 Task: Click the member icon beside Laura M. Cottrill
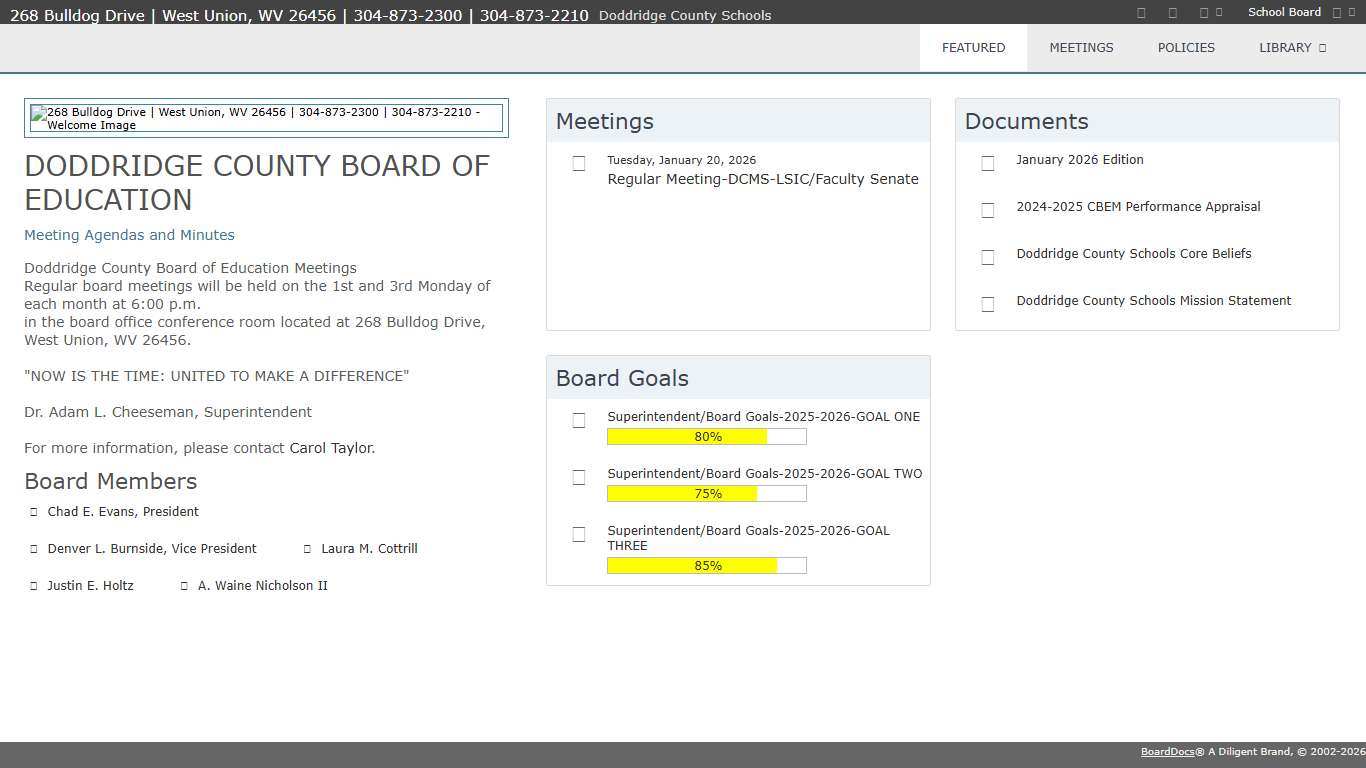point(308,549)
